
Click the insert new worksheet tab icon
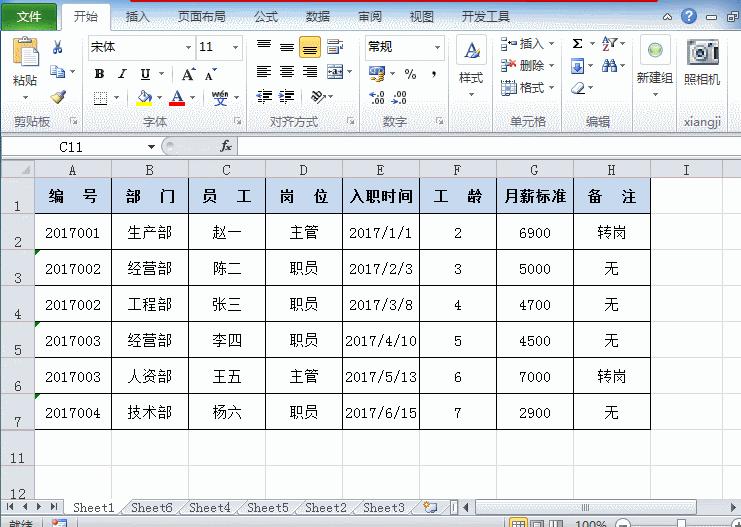click(430, 508)
